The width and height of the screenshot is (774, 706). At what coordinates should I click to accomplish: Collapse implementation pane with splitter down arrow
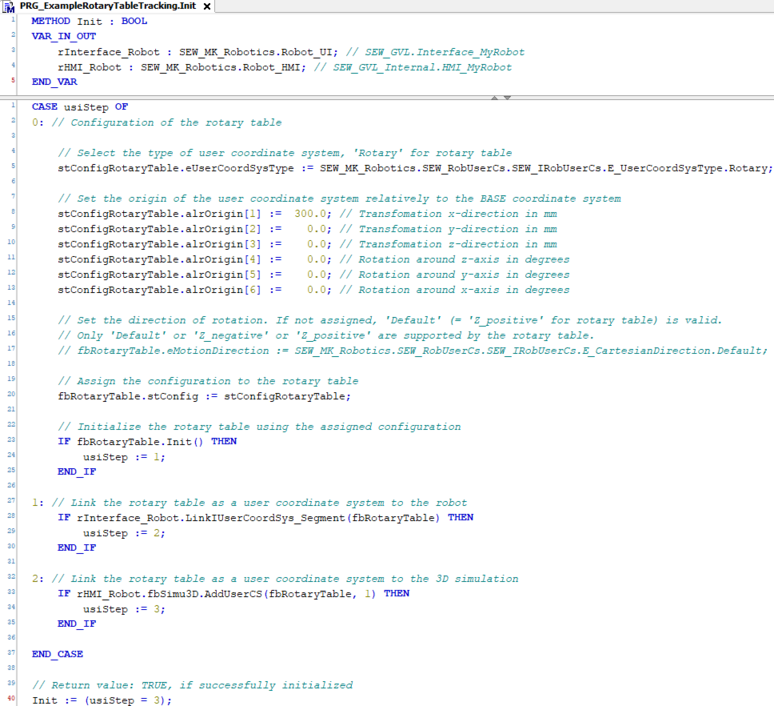[507, 97]
